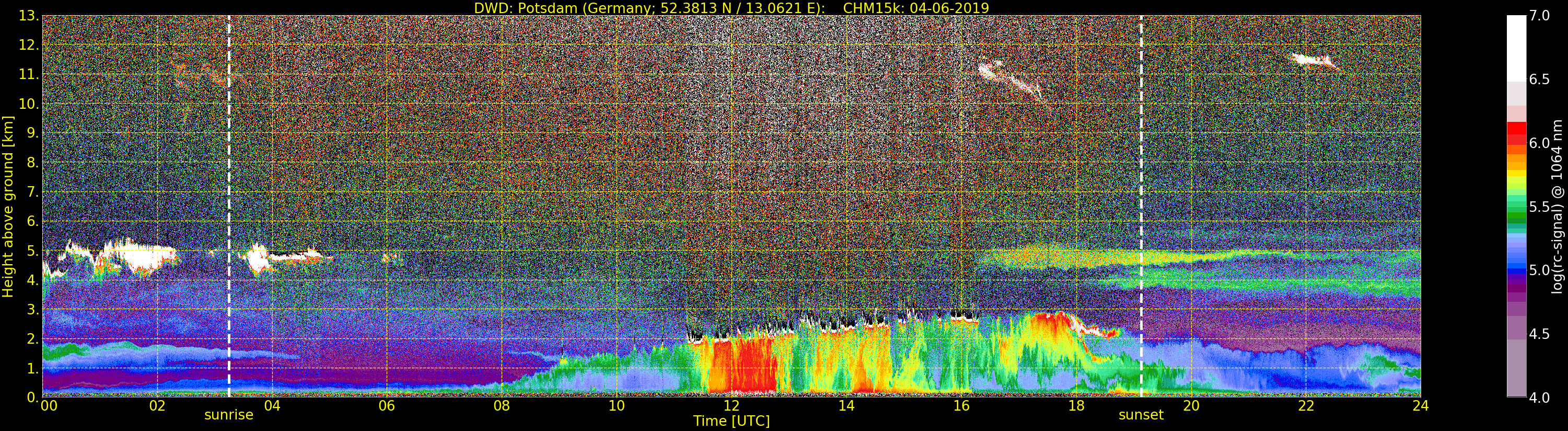Click the height axis tick label 7
The height and width of the screenshot is (431, 1568).
coord(32,192)
